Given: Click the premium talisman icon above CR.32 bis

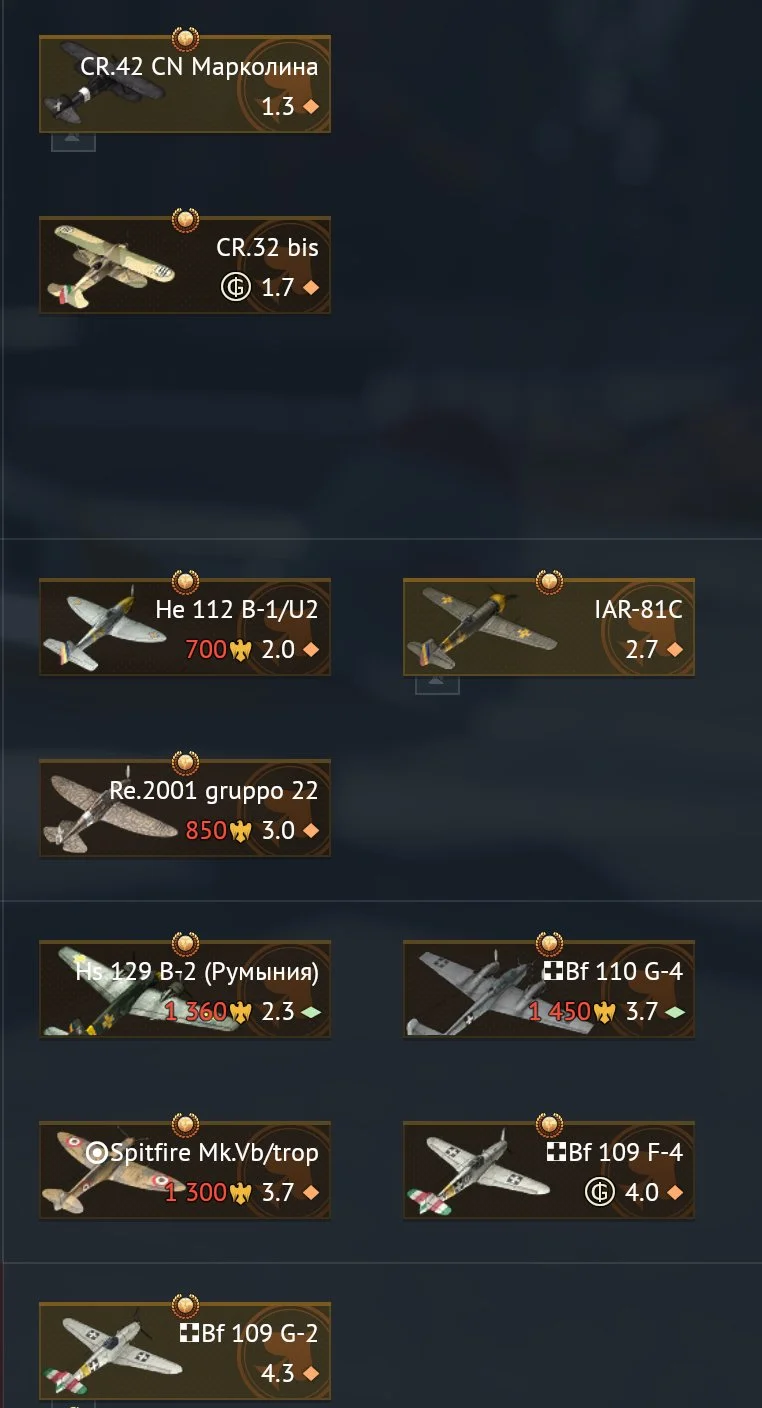Looking at the screenshot, I should pos(185,219).
